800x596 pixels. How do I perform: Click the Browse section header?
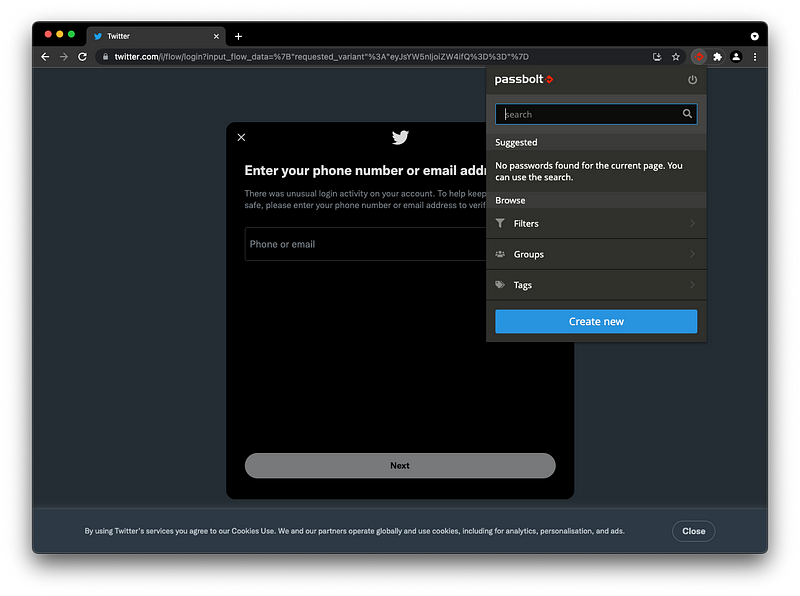point(596,201)
